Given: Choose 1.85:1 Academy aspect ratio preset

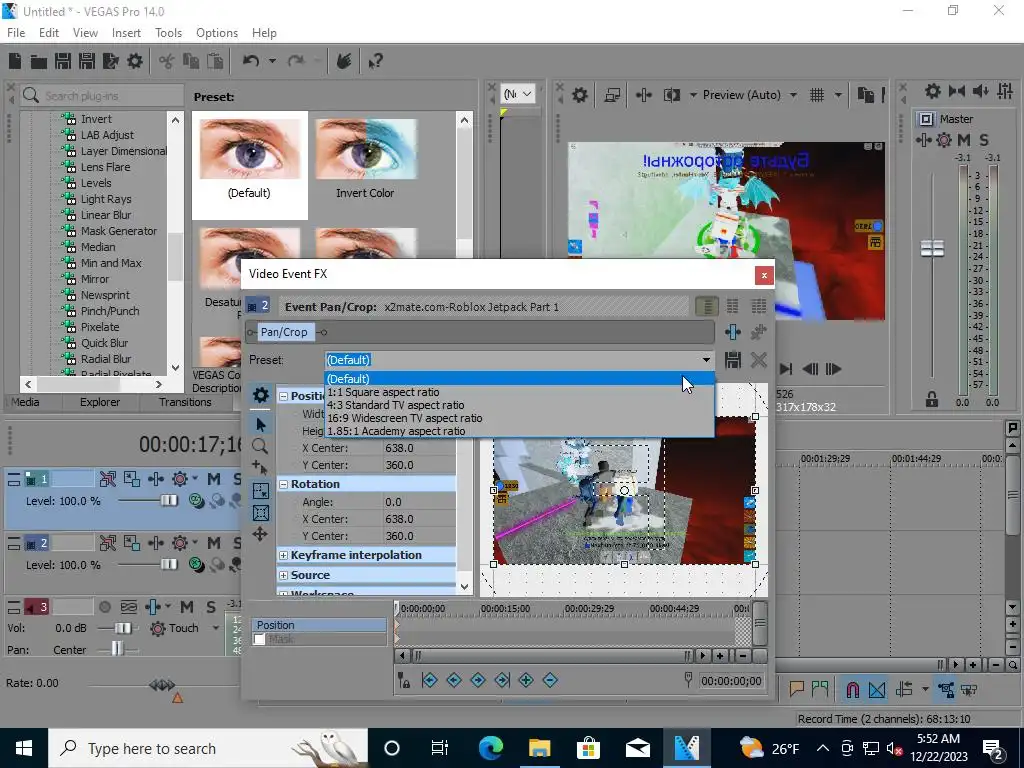Looking at the screenshot, I should pos(519,431).
